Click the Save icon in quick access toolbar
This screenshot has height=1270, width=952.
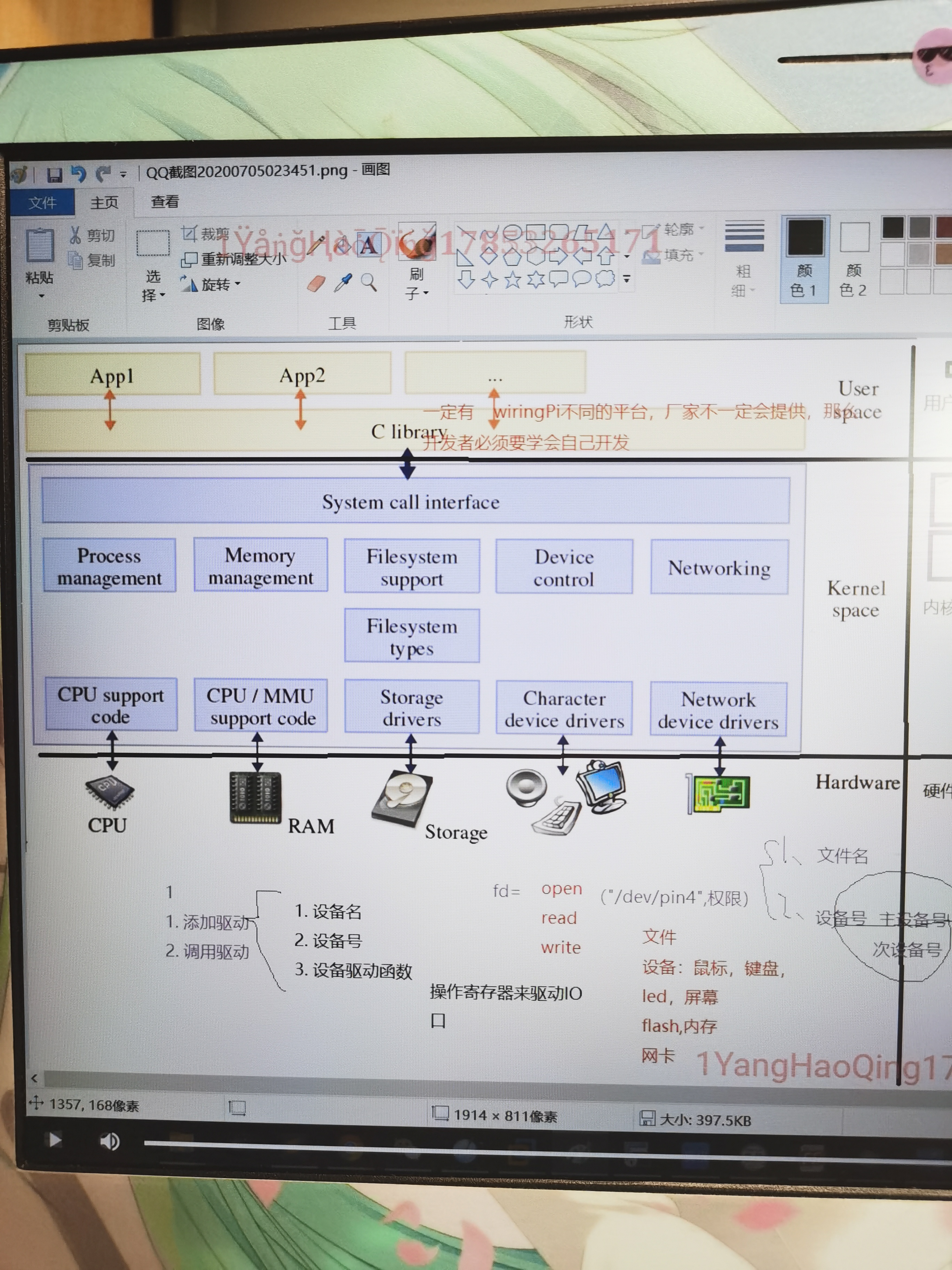tap(54, 175)
